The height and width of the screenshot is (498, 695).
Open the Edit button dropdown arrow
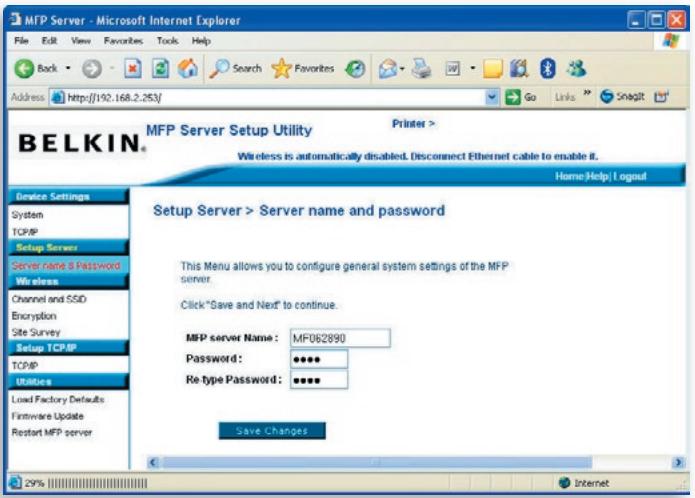click(472, 68)
